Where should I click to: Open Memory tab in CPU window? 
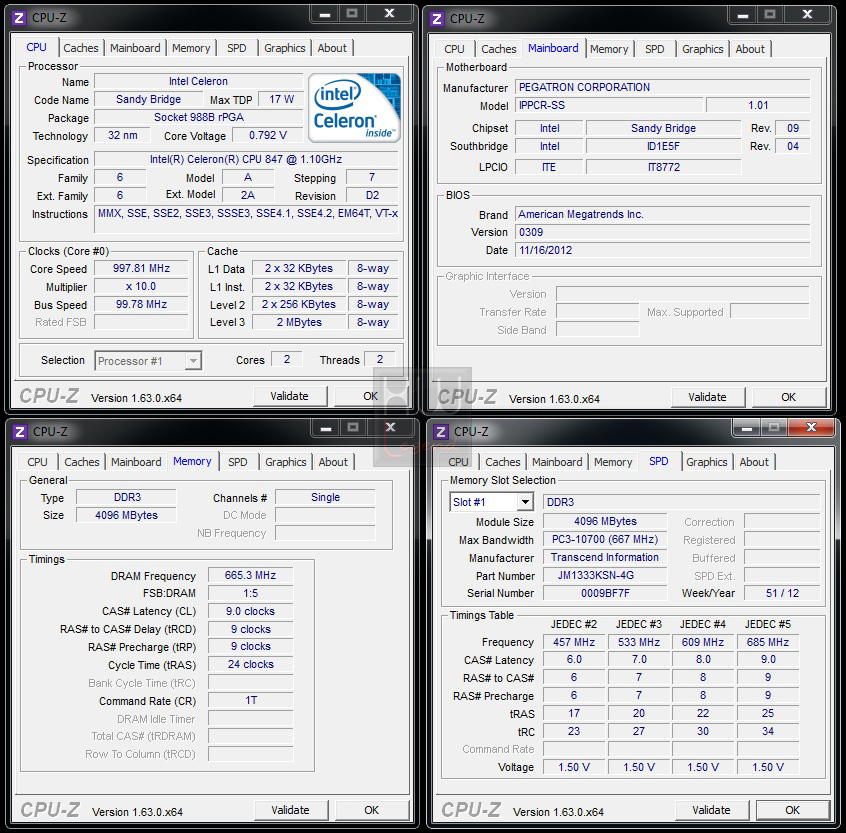(x=191, y=48)
